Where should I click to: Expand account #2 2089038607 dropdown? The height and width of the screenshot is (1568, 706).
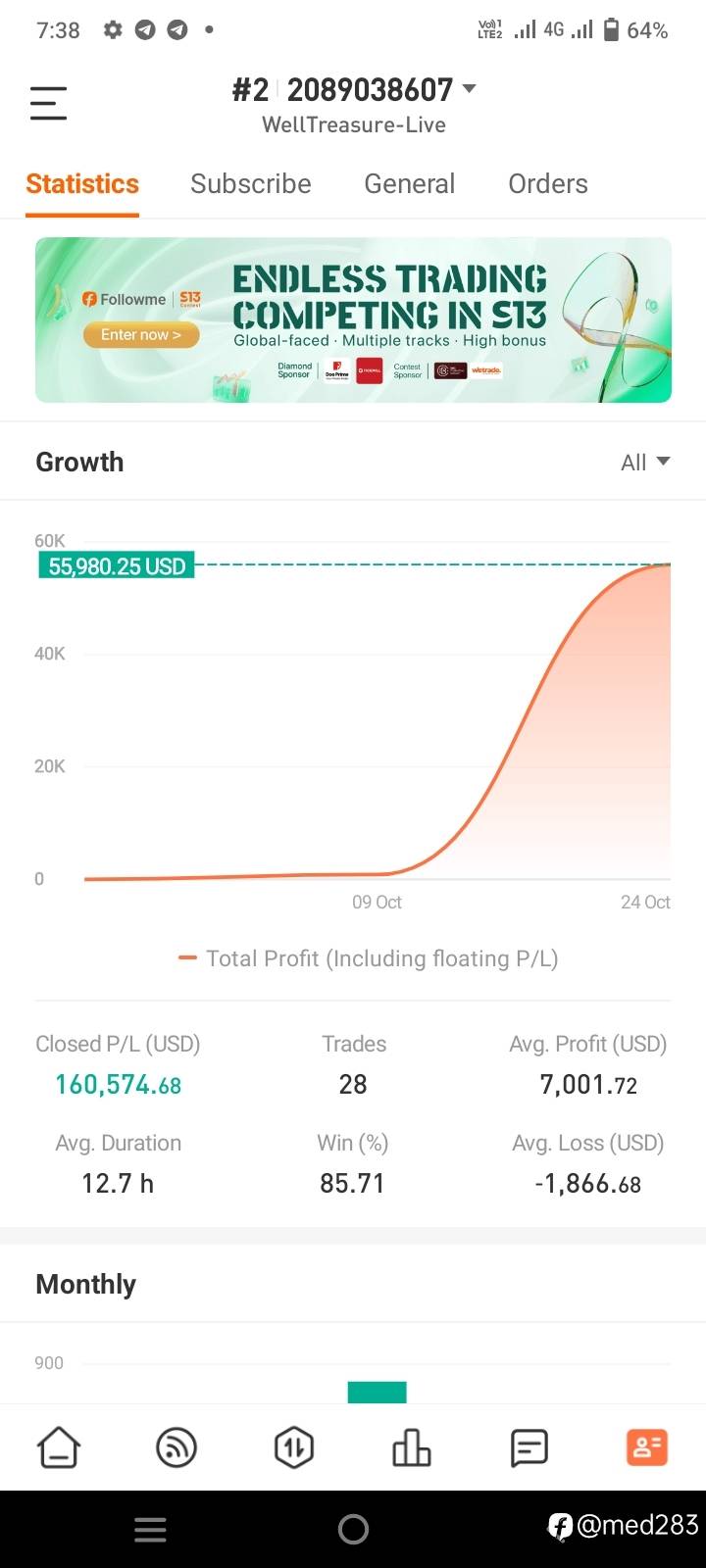click(469, 89)
